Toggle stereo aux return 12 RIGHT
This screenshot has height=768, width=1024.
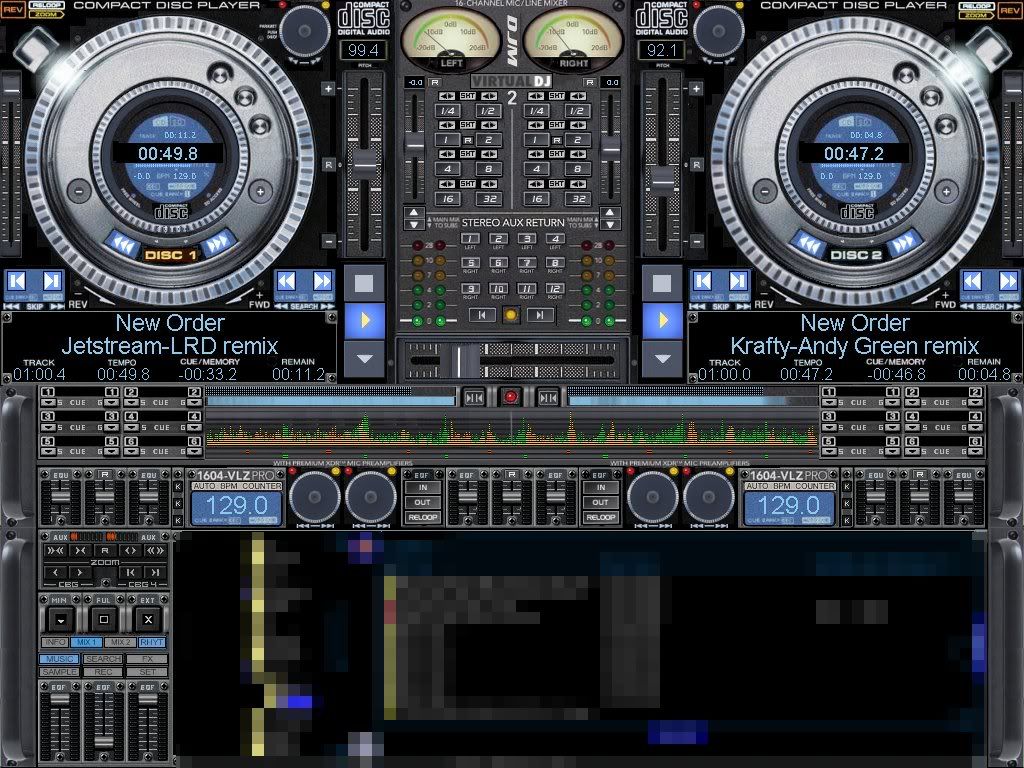555,289
